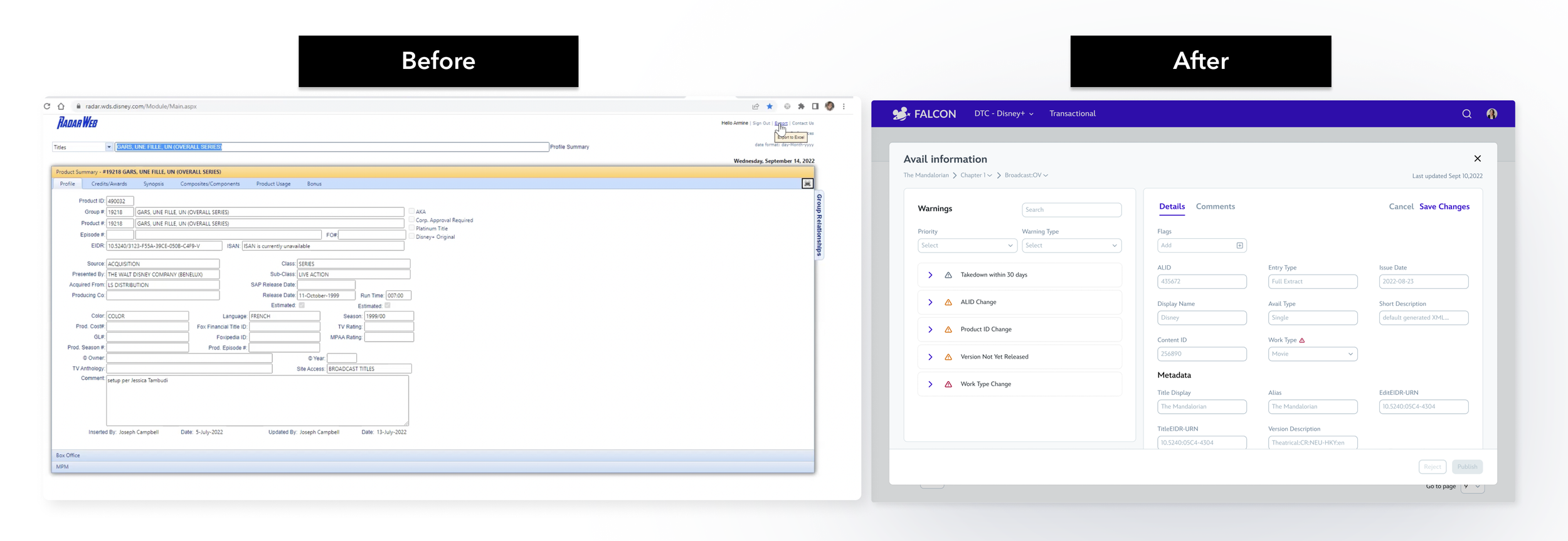
Task: Toggle Estimated checkbox under Run Time
Action: pyautogui.click(x=388, y=305)
